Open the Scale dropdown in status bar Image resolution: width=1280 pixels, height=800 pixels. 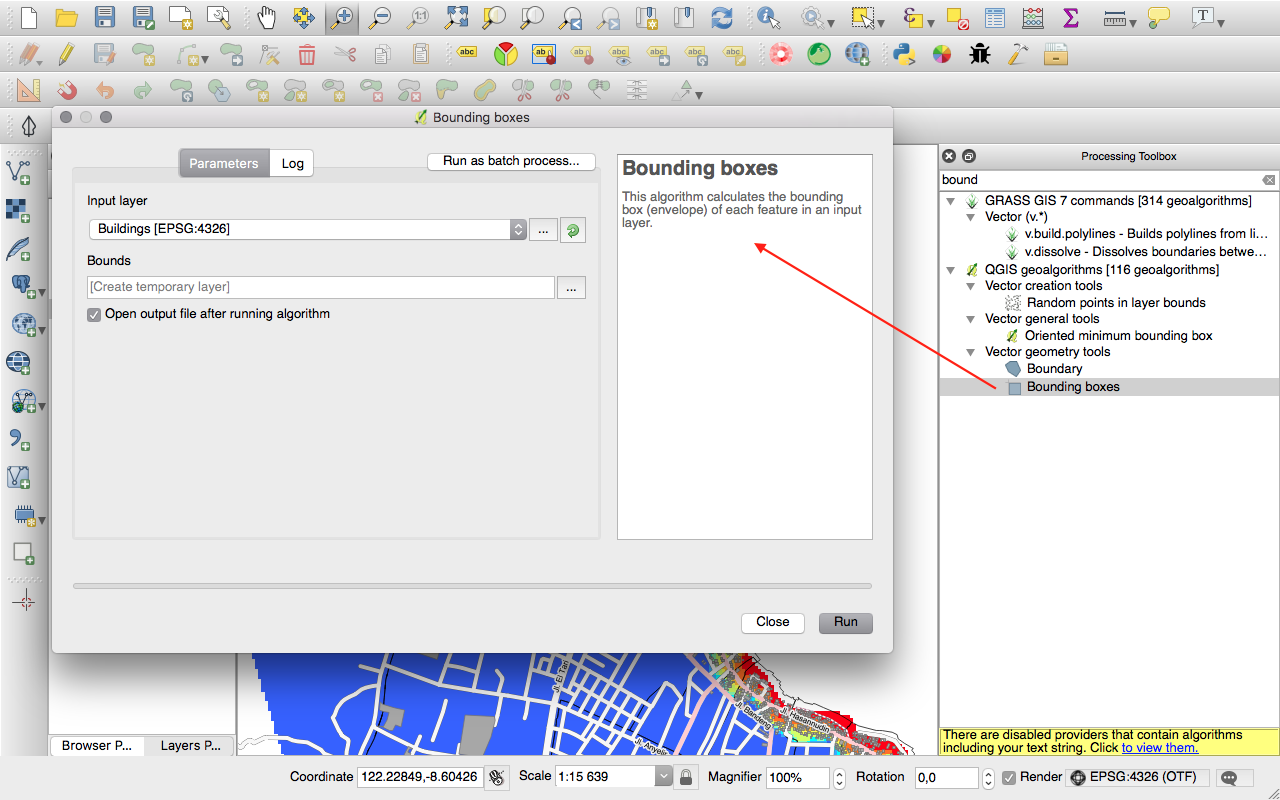pyautogui.click(x=664, y=777)
